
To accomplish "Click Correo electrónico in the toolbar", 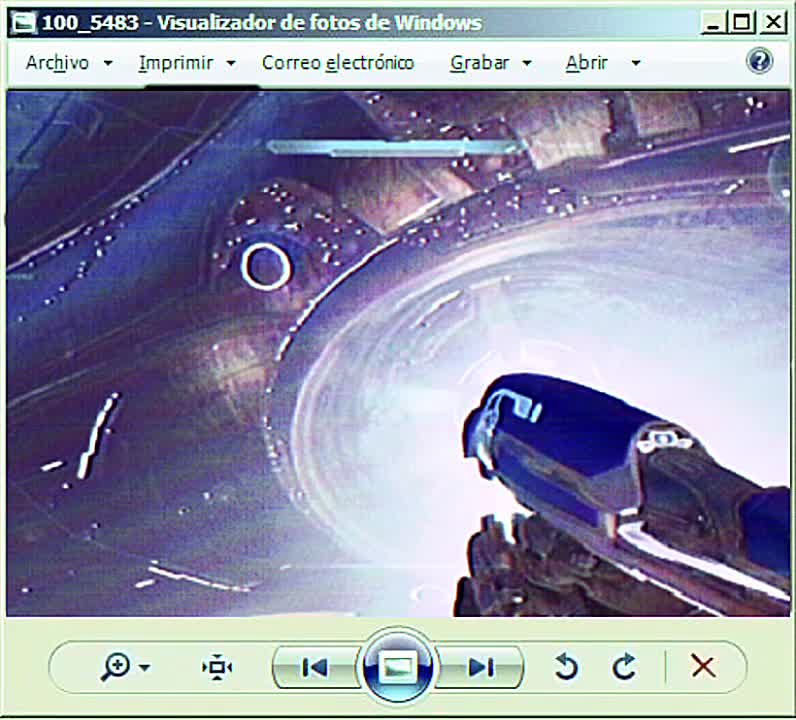I will click(x=338, y=63).
